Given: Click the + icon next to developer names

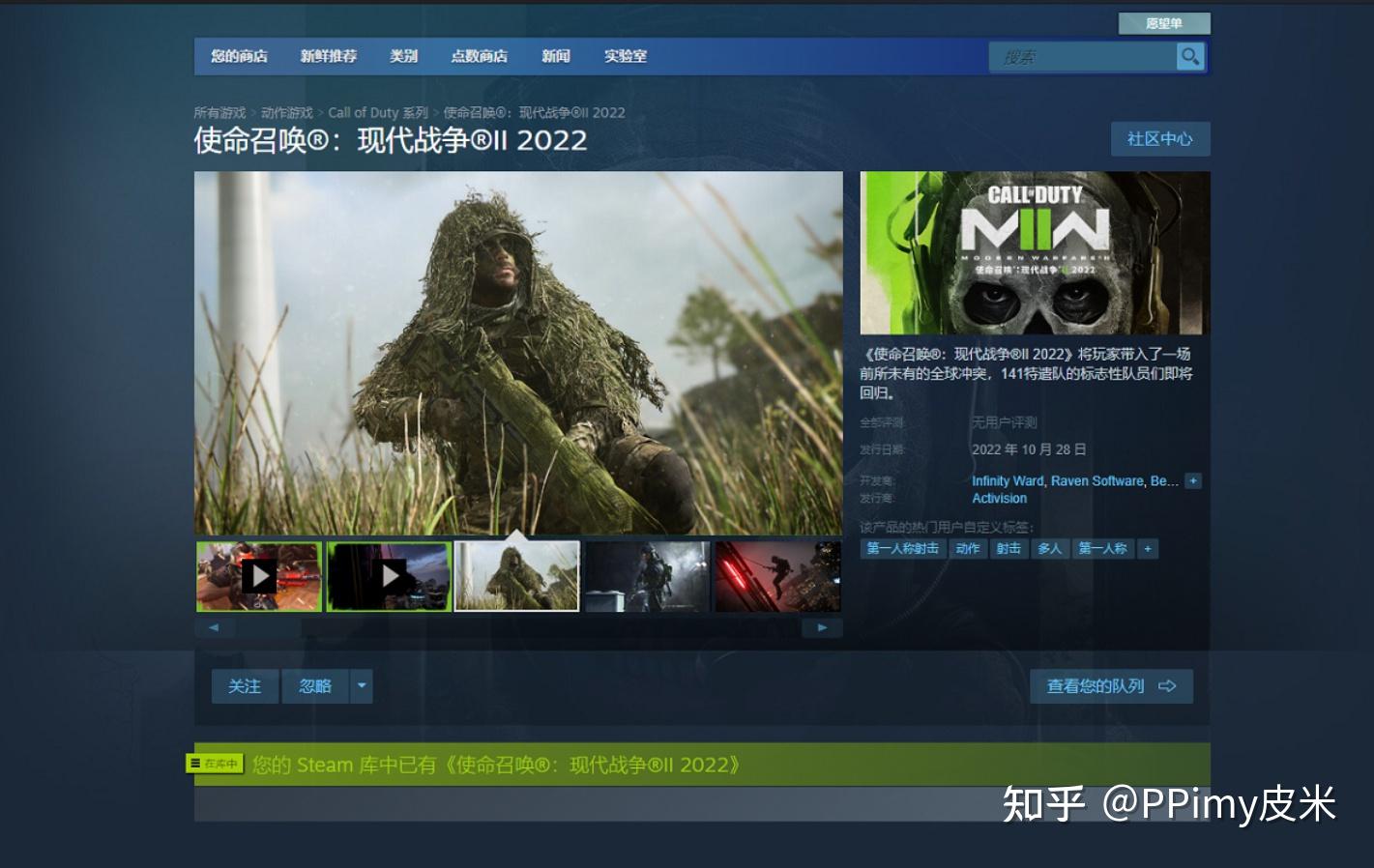Looking at the screenshot, I should point(1193,480).
